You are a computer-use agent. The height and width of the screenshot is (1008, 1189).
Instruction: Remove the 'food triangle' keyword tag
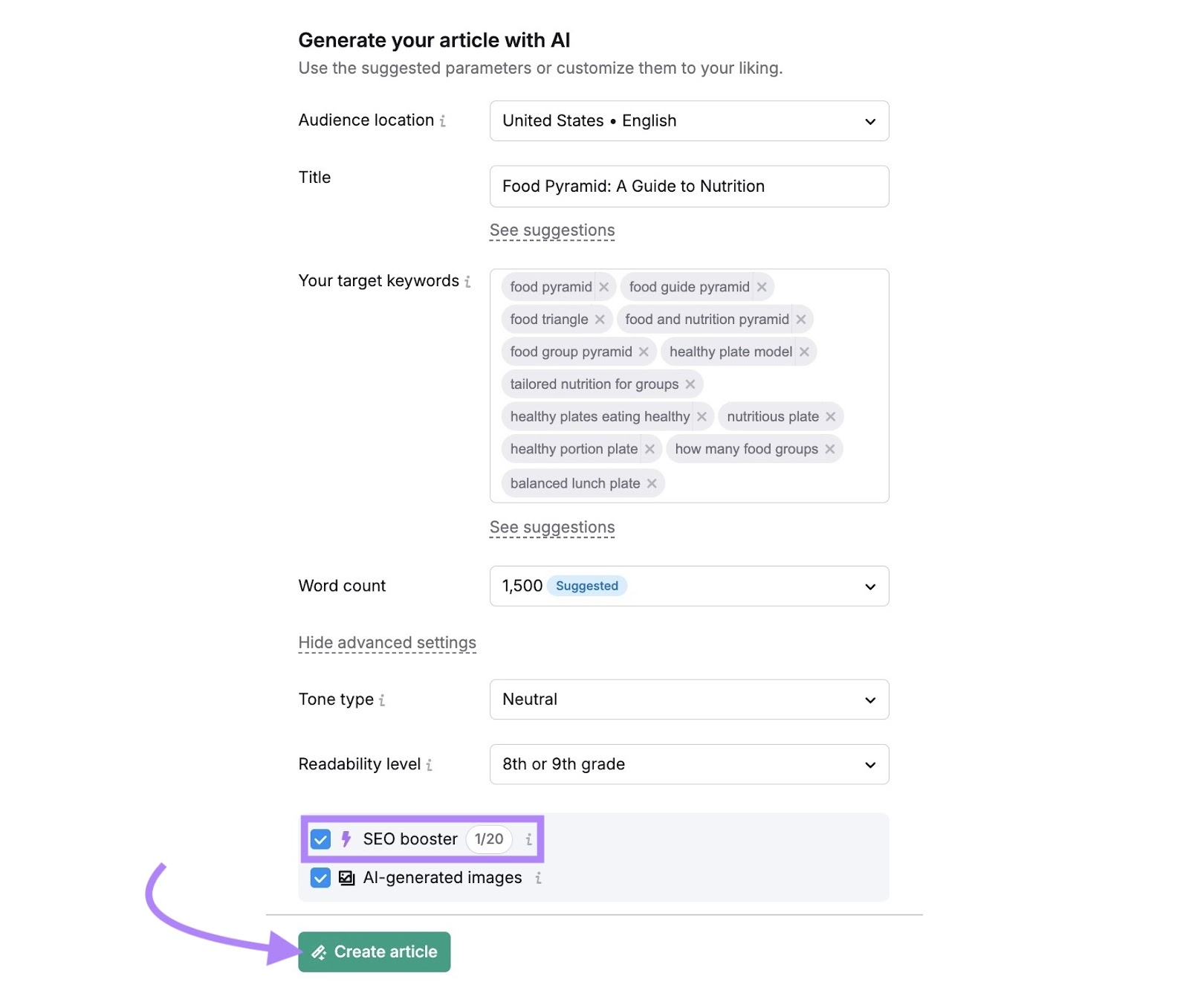tap(600, 319)
